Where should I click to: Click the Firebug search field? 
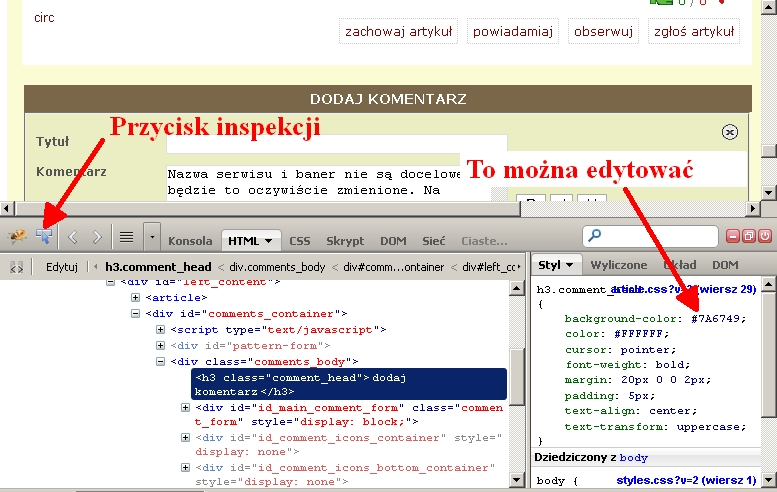pos(650,236)
